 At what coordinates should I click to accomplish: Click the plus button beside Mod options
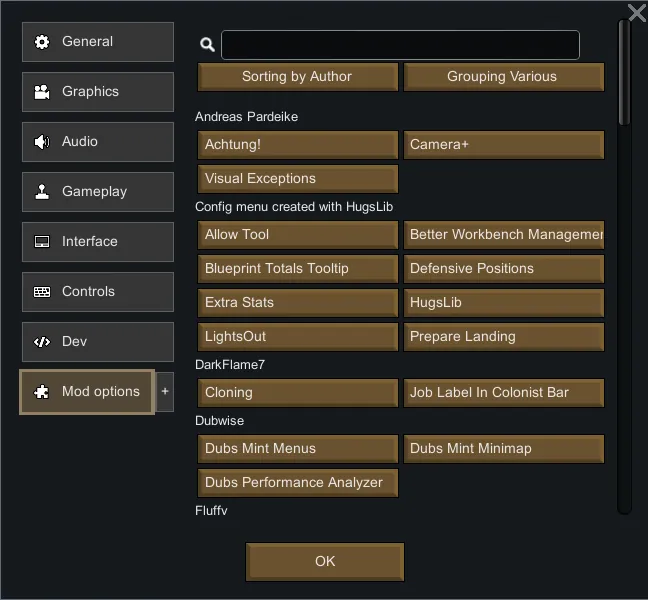(x=165, y=392)
